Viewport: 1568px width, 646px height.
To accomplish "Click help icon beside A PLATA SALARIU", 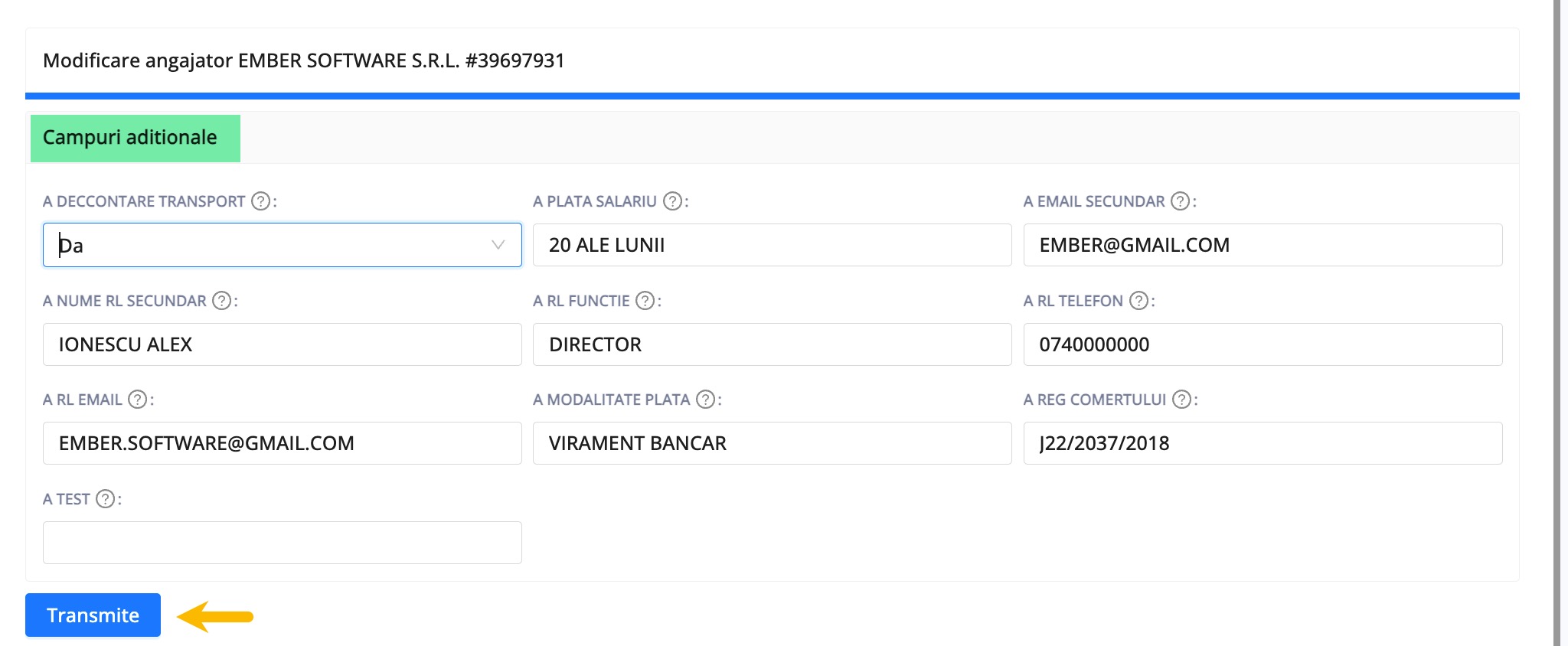I will tap(672, 201).
